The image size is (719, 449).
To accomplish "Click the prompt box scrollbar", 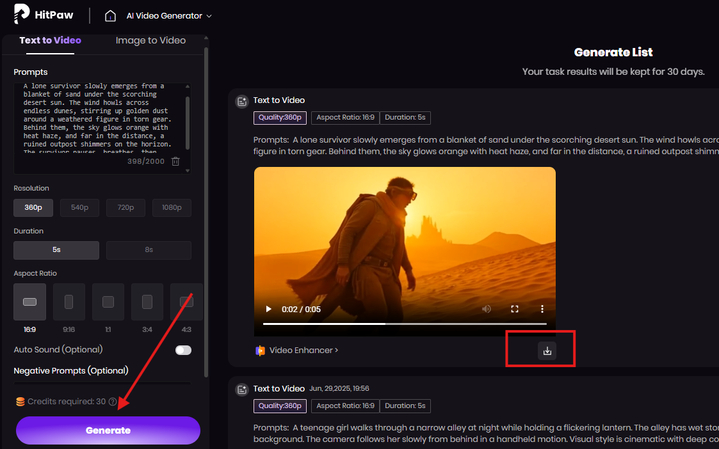I will (x=187, y=123).
